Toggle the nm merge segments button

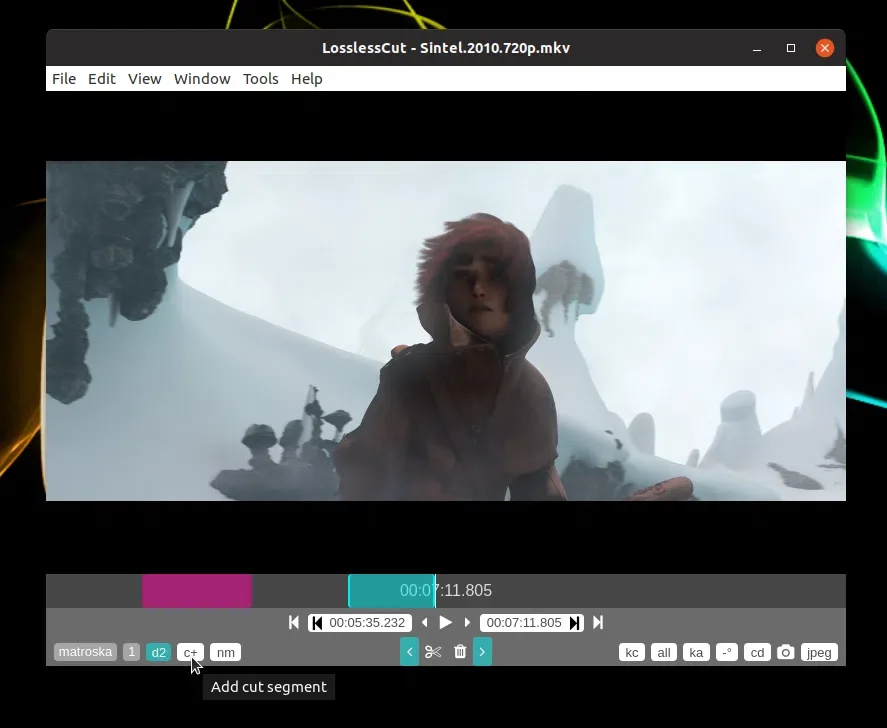click(x=225, y=653)
